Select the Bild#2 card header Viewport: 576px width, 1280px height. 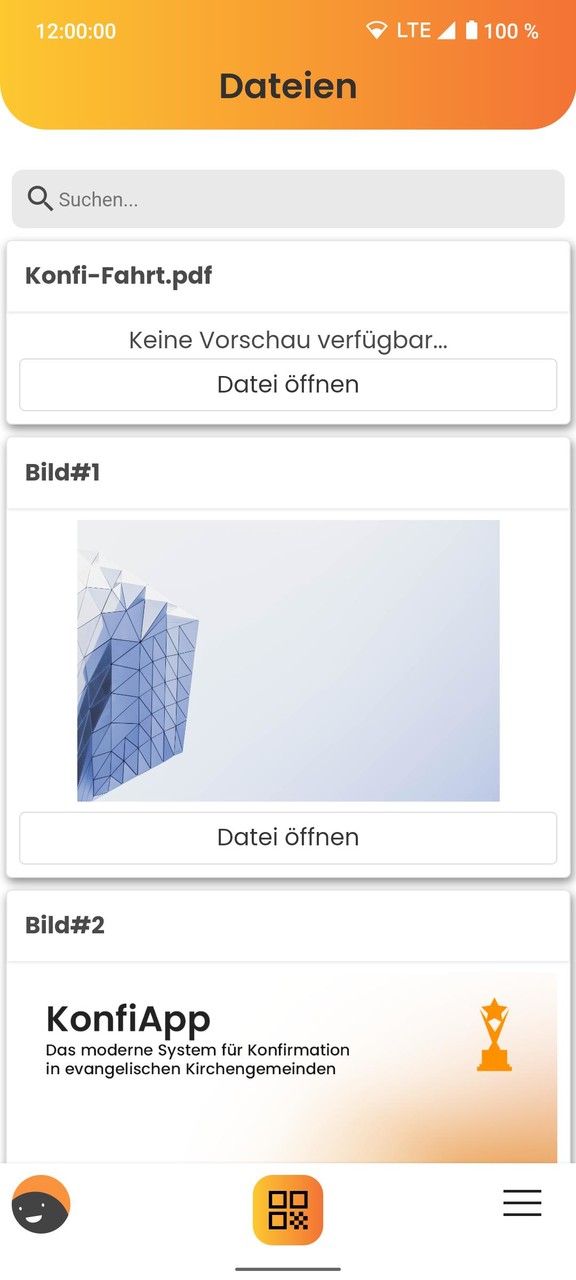click(288, 926)
